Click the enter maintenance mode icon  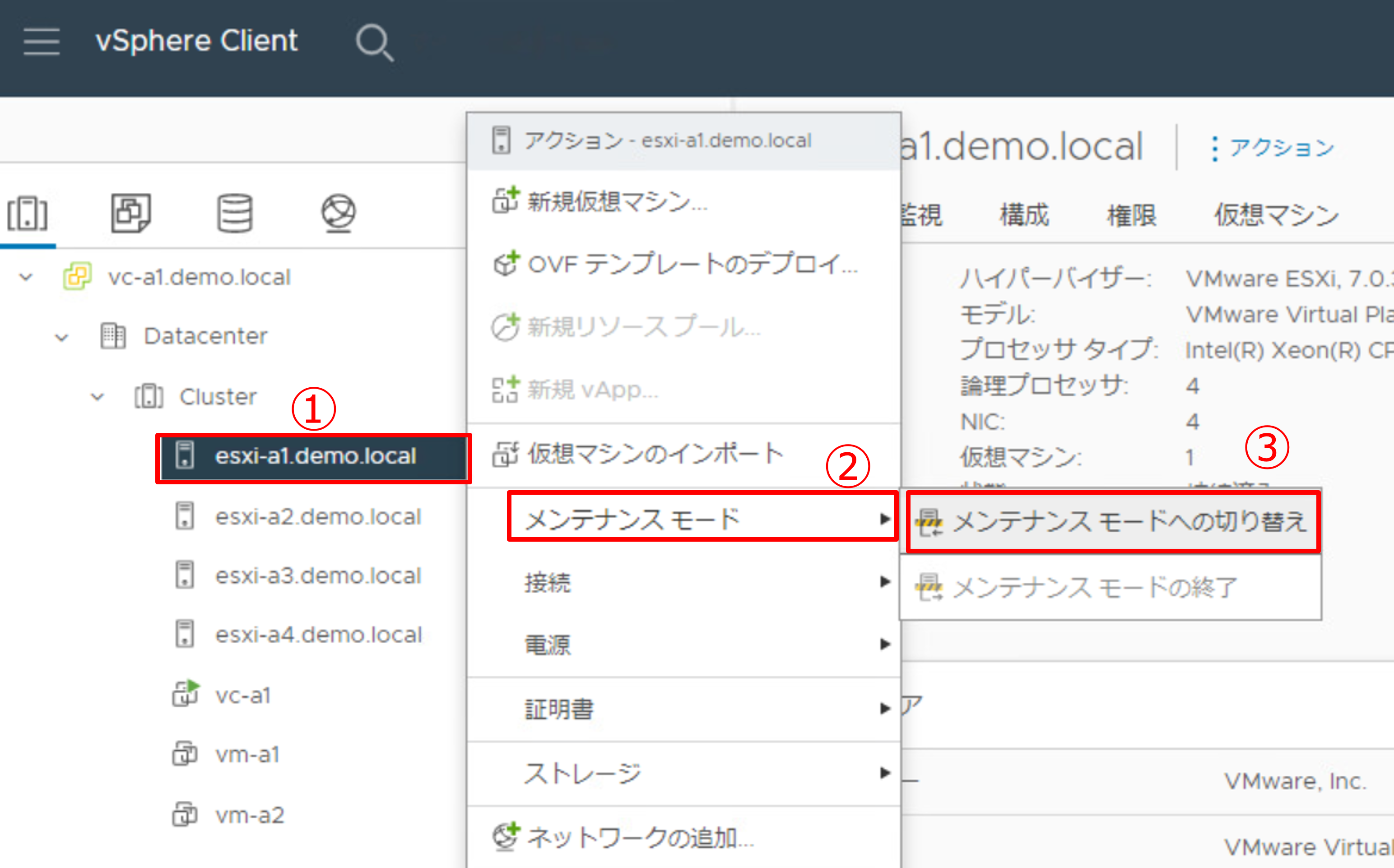(929, 522)
